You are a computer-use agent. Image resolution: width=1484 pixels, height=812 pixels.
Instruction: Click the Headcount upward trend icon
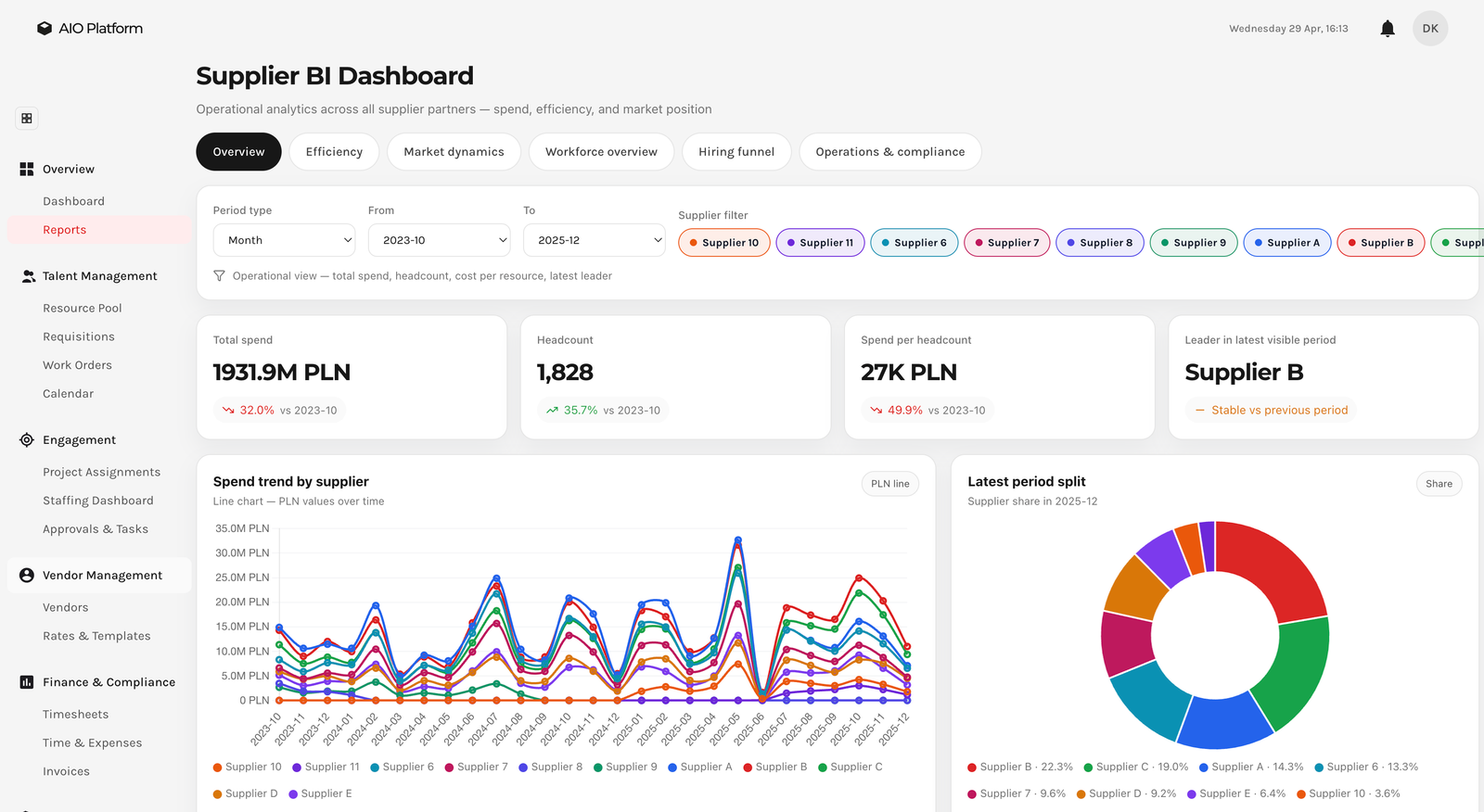(552, 411)
